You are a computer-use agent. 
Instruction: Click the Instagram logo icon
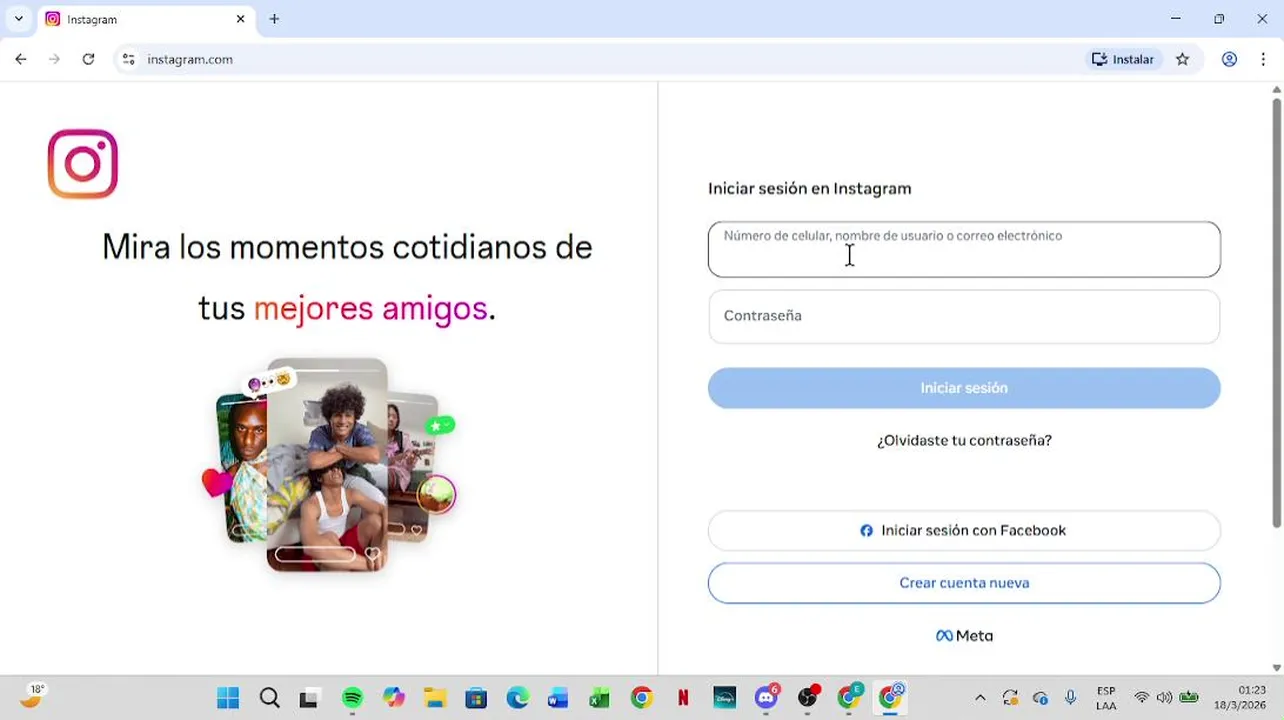(83, 164)
